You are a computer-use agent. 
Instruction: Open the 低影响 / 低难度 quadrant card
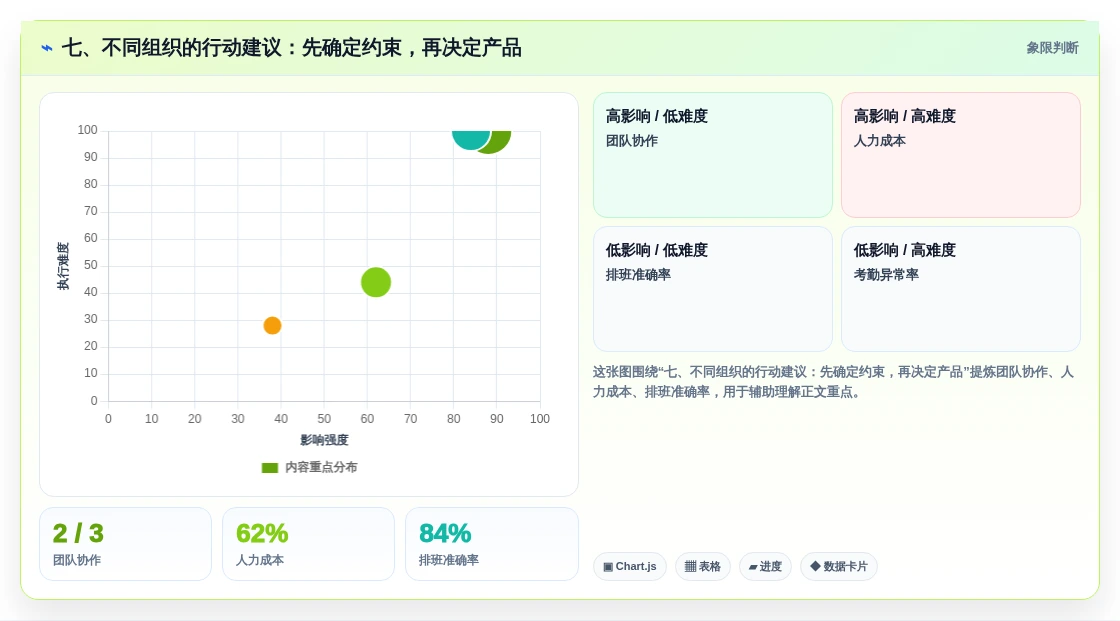(x=713, y=289)
